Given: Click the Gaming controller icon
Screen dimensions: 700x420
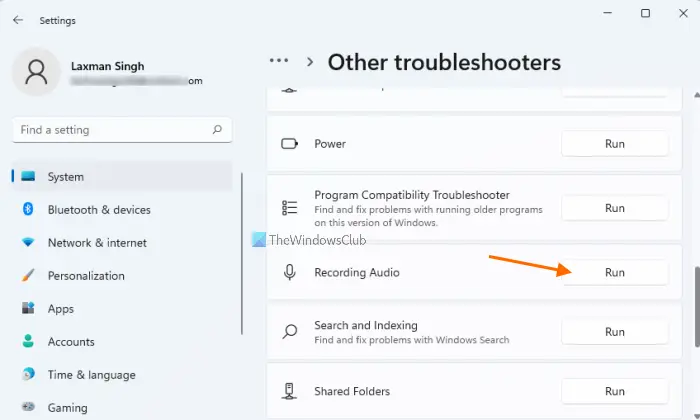Looking at the screenshot, I should [28, 407].
